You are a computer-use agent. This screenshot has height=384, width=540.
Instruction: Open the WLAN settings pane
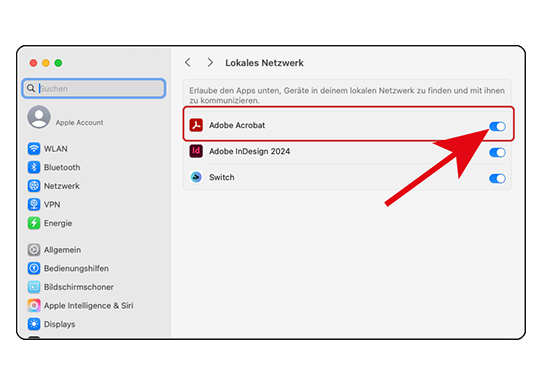pyautogui.click(x=56, y=149)
